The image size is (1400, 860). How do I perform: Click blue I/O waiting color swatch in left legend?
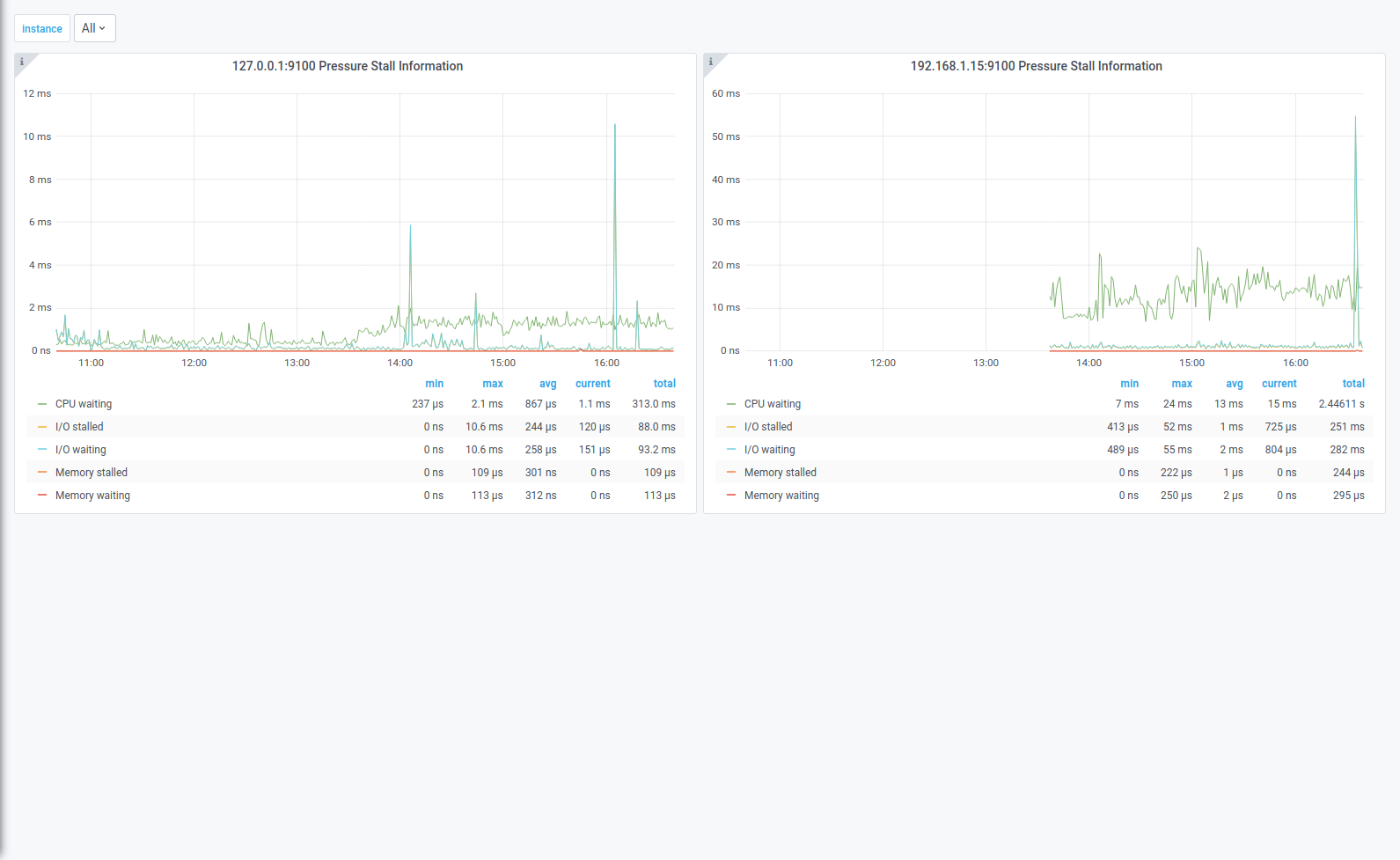42,450
